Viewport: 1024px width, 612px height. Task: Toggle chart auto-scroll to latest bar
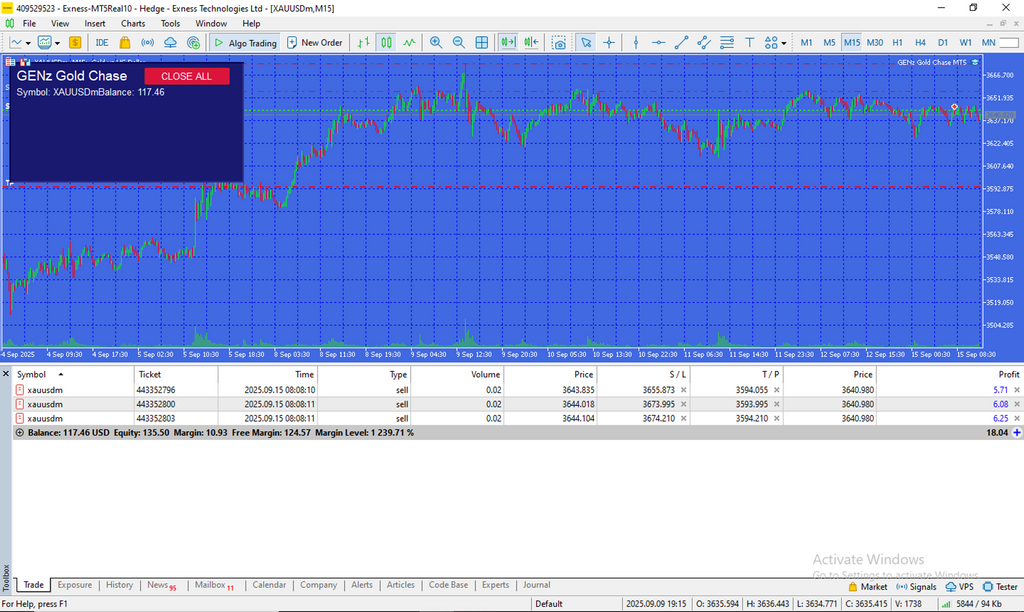click(508, 43)
